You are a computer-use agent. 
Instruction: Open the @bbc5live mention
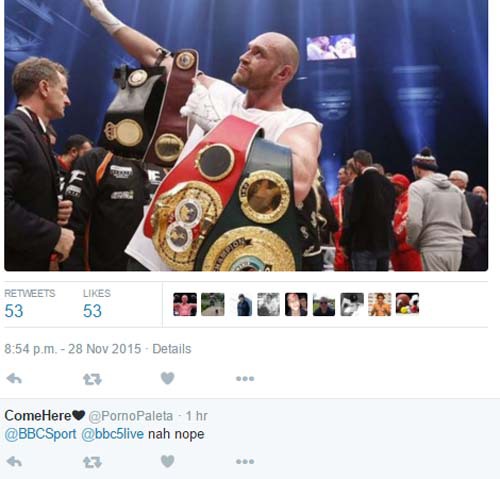point(113,434)
